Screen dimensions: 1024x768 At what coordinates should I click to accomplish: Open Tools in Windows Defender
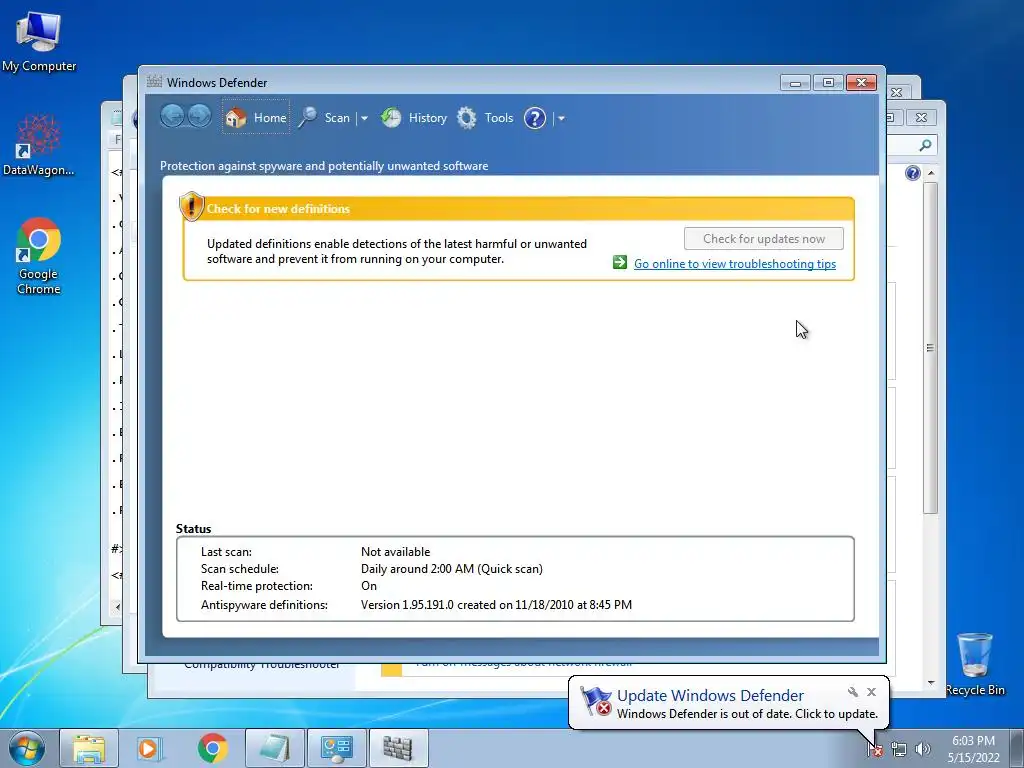point(498,118)
